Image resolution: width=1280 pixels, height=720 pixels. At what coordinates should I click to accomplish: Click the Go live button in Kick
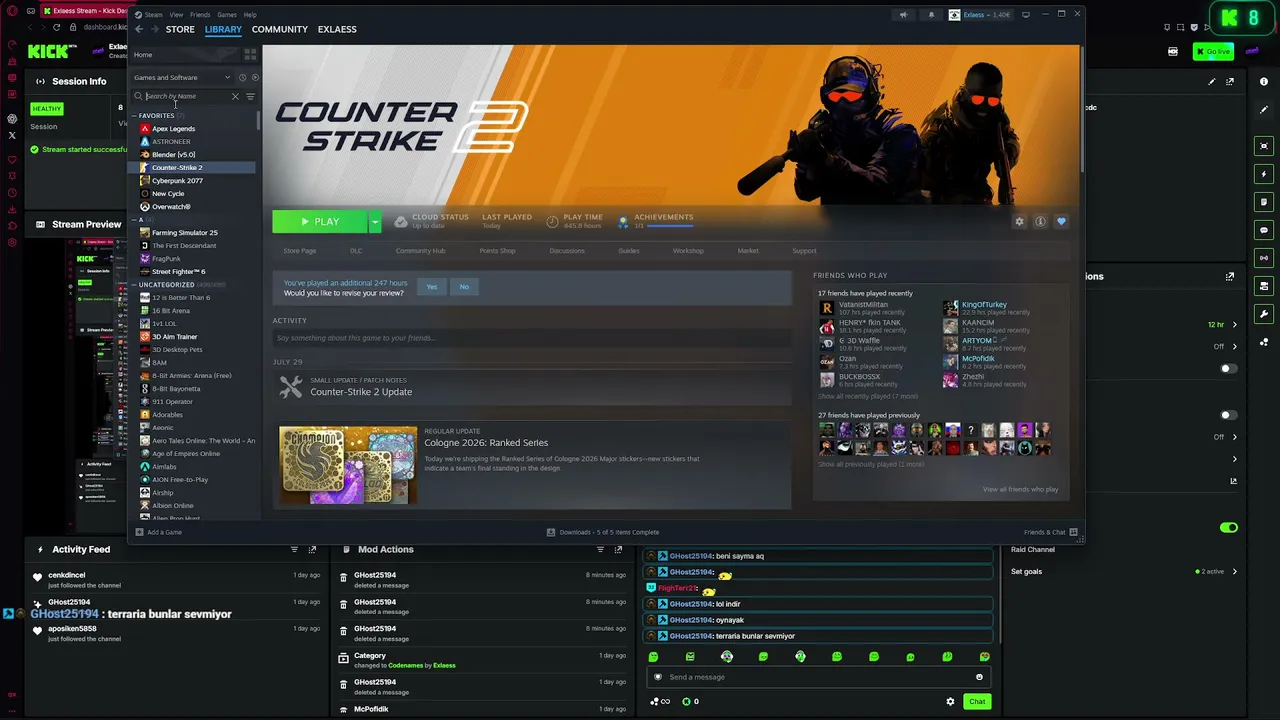(1213, 52)
